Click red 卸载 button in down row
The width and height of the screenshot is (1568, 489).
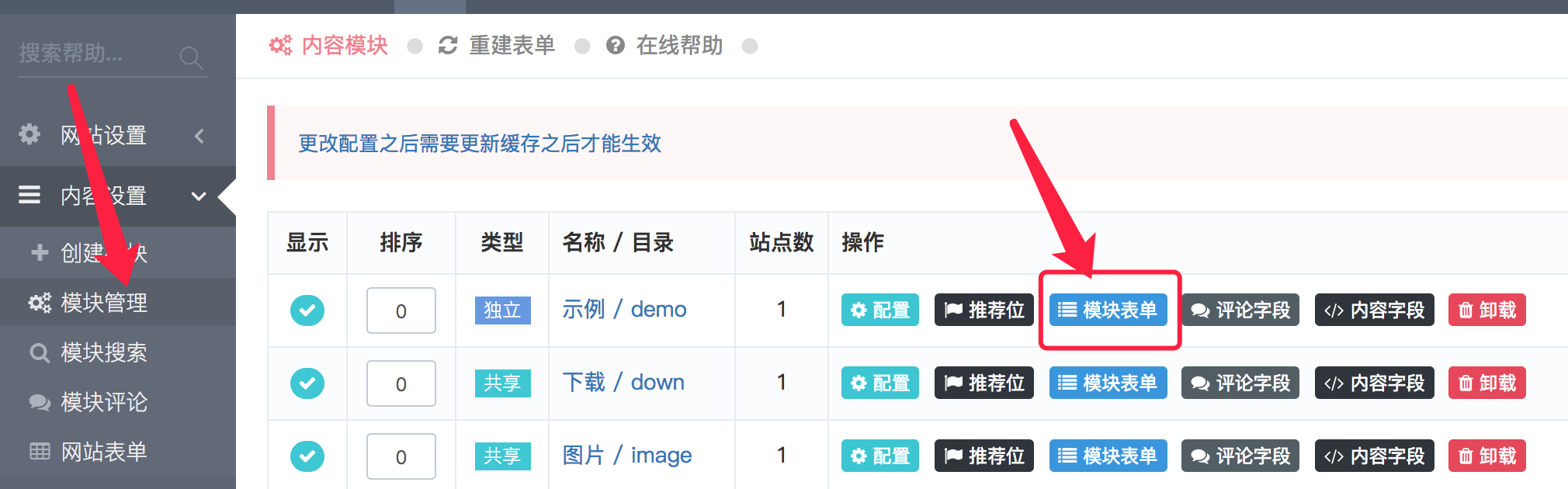(x=1487, y=383)
